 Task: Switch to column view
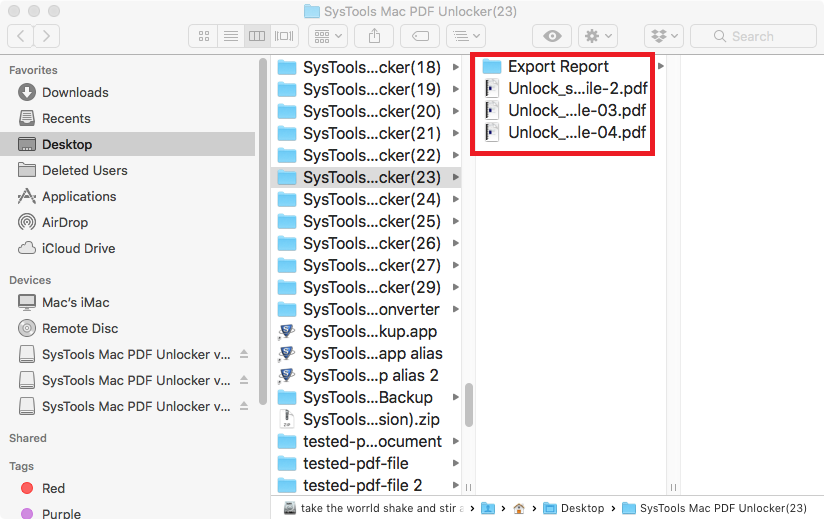(x=257, y=36)
